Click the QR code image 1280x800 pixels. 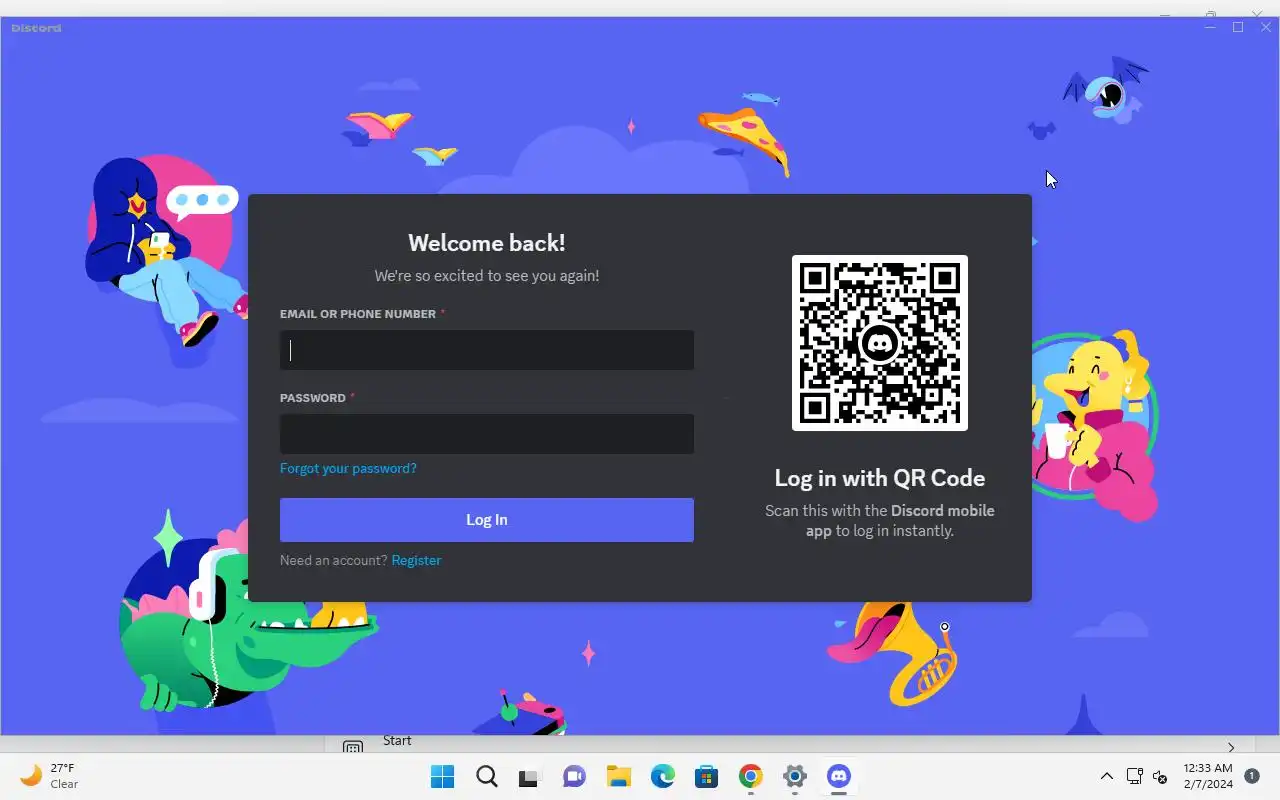tap(880, 343)
